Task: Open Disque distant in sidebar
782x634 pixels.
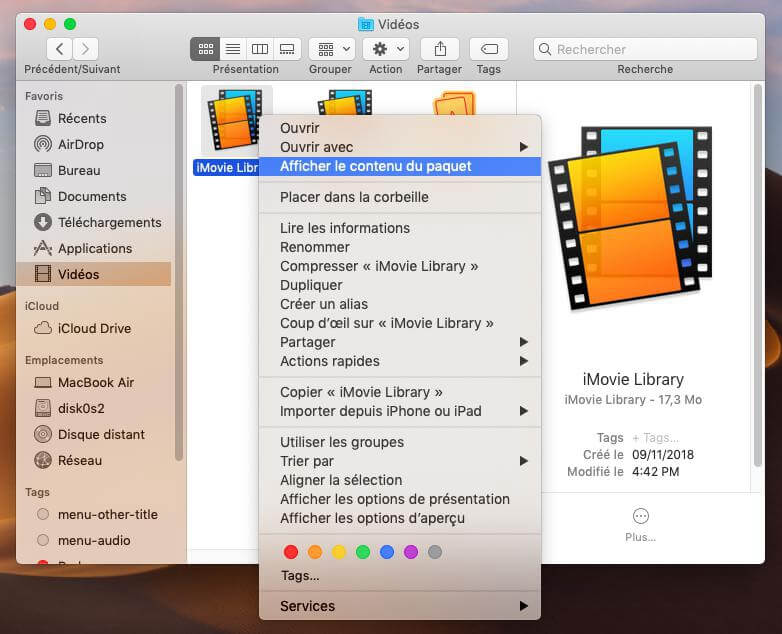Action: click(95, 434)
